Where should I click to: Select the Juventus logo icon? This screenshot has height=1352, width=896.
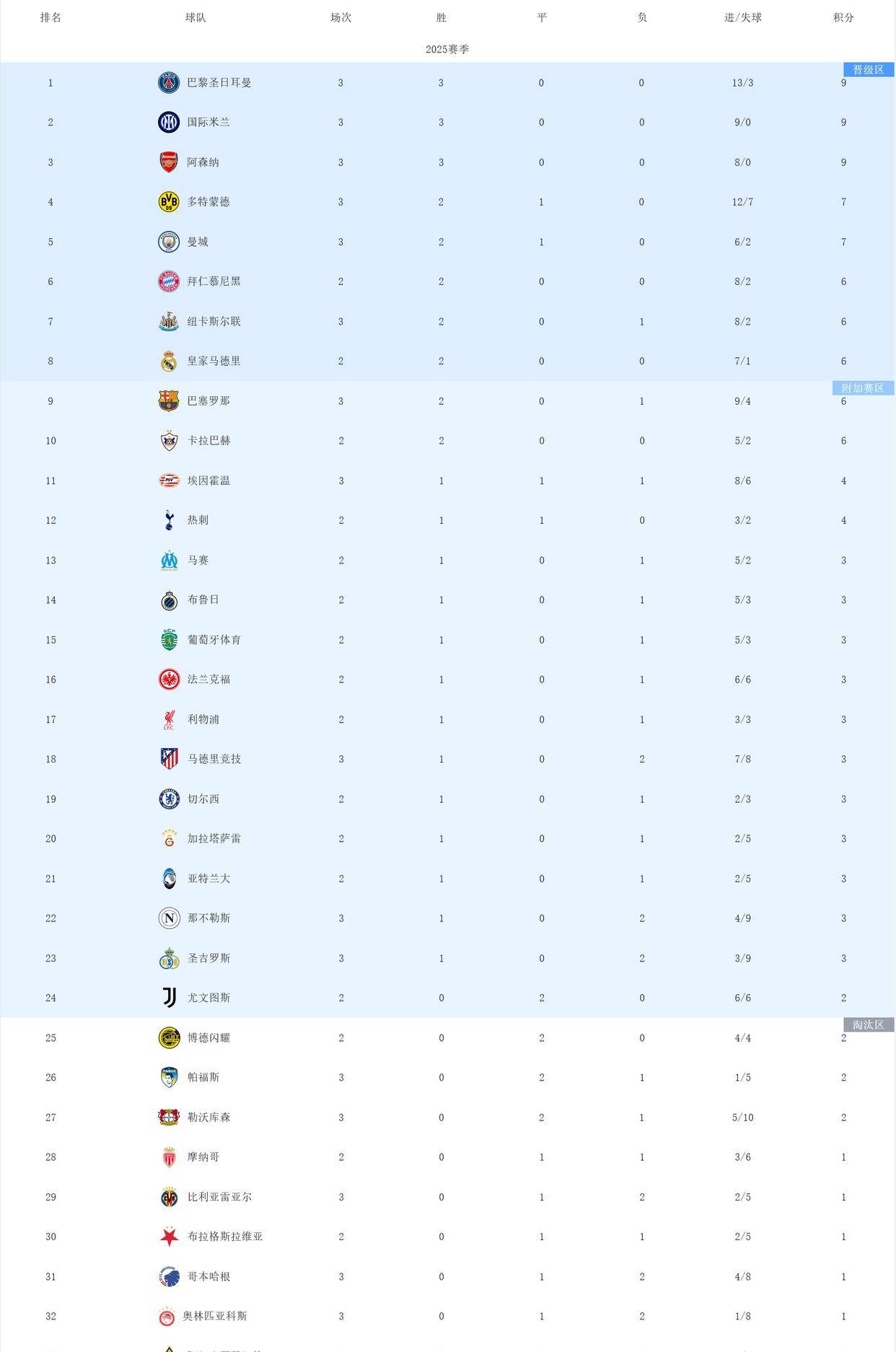pos(169,998)
